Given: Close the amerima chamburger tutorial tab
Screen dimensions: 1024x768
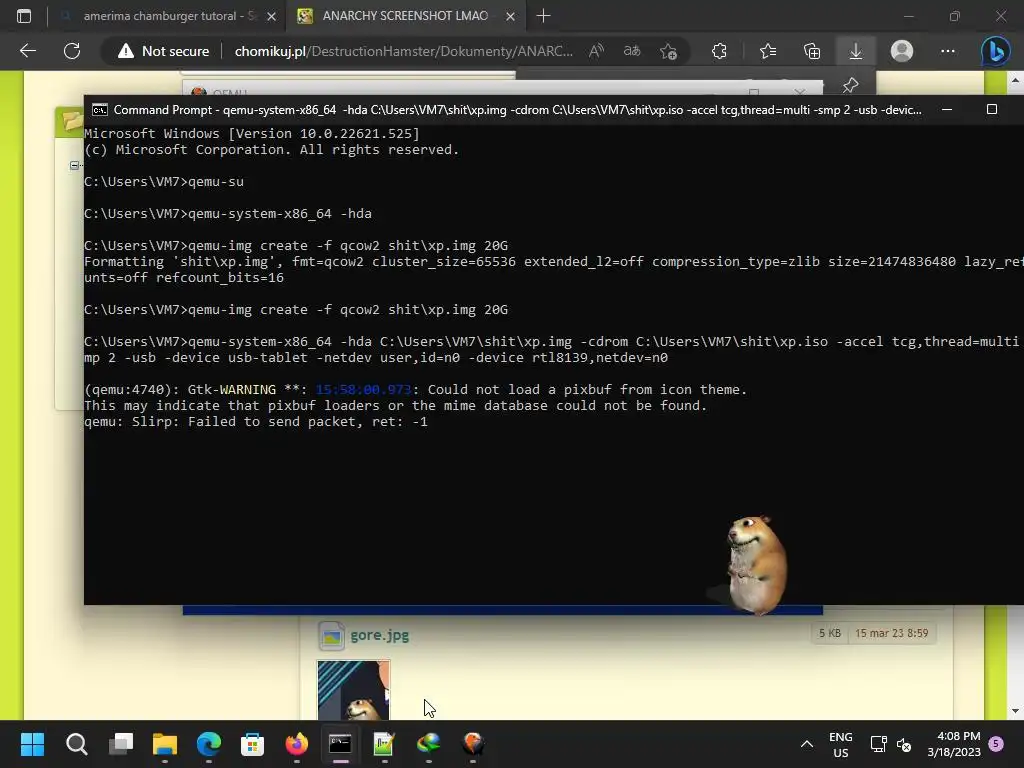Looking at the screenshot, I should click(271, 16).
